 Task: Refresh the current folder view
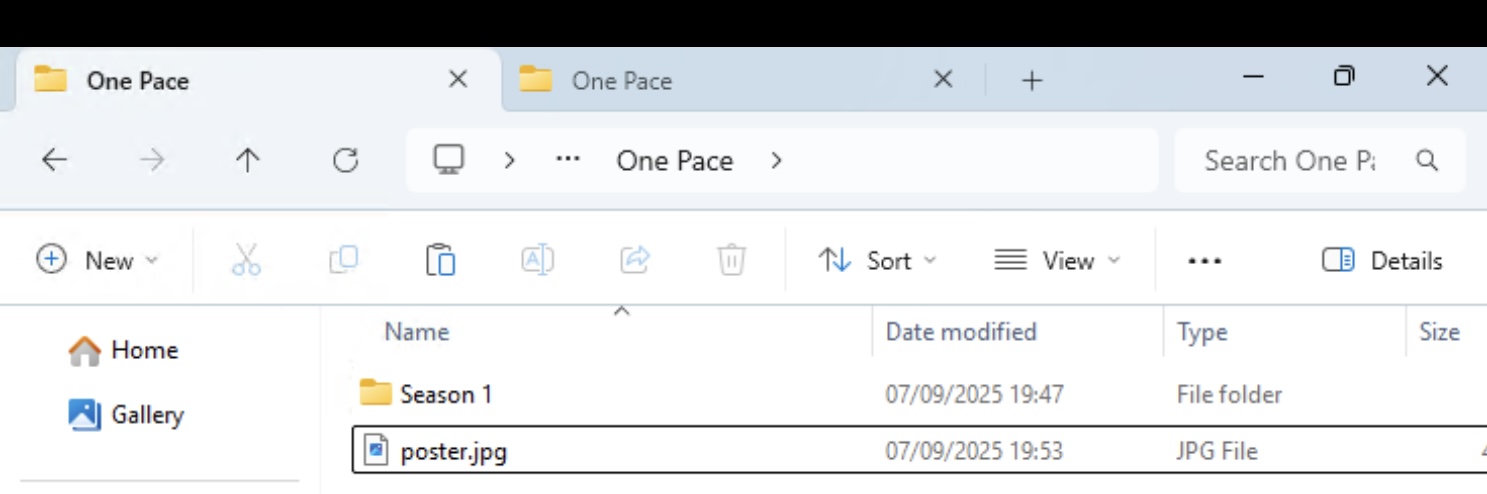(345, 160)
